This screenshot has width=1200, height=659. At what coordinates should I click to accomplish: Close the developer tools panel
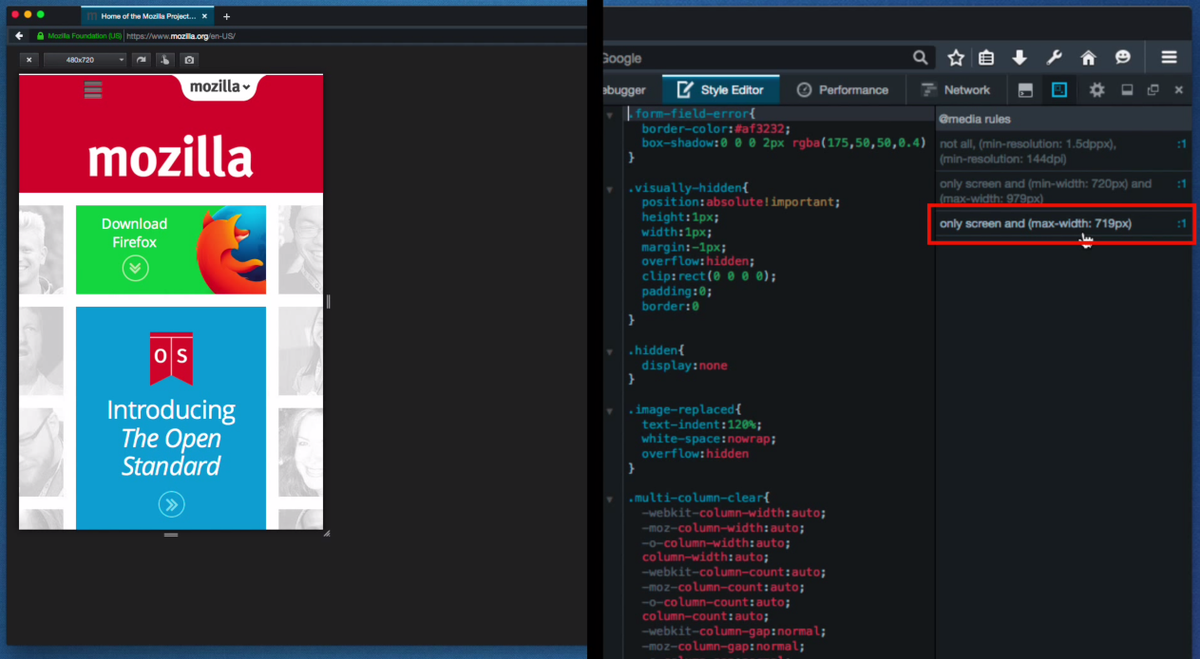1179,90
